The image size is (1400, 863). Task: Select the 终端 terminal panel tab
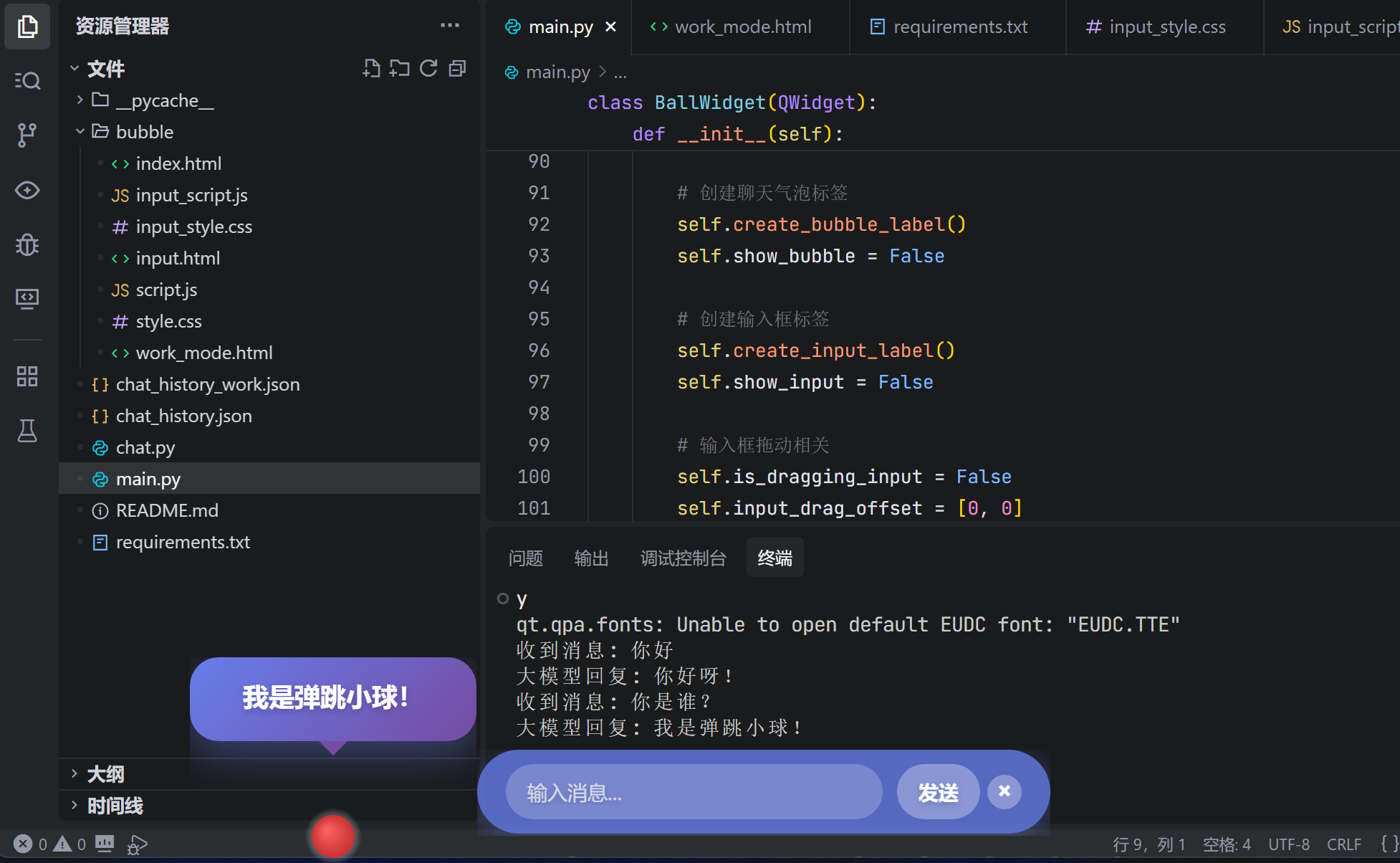point(775,558)
